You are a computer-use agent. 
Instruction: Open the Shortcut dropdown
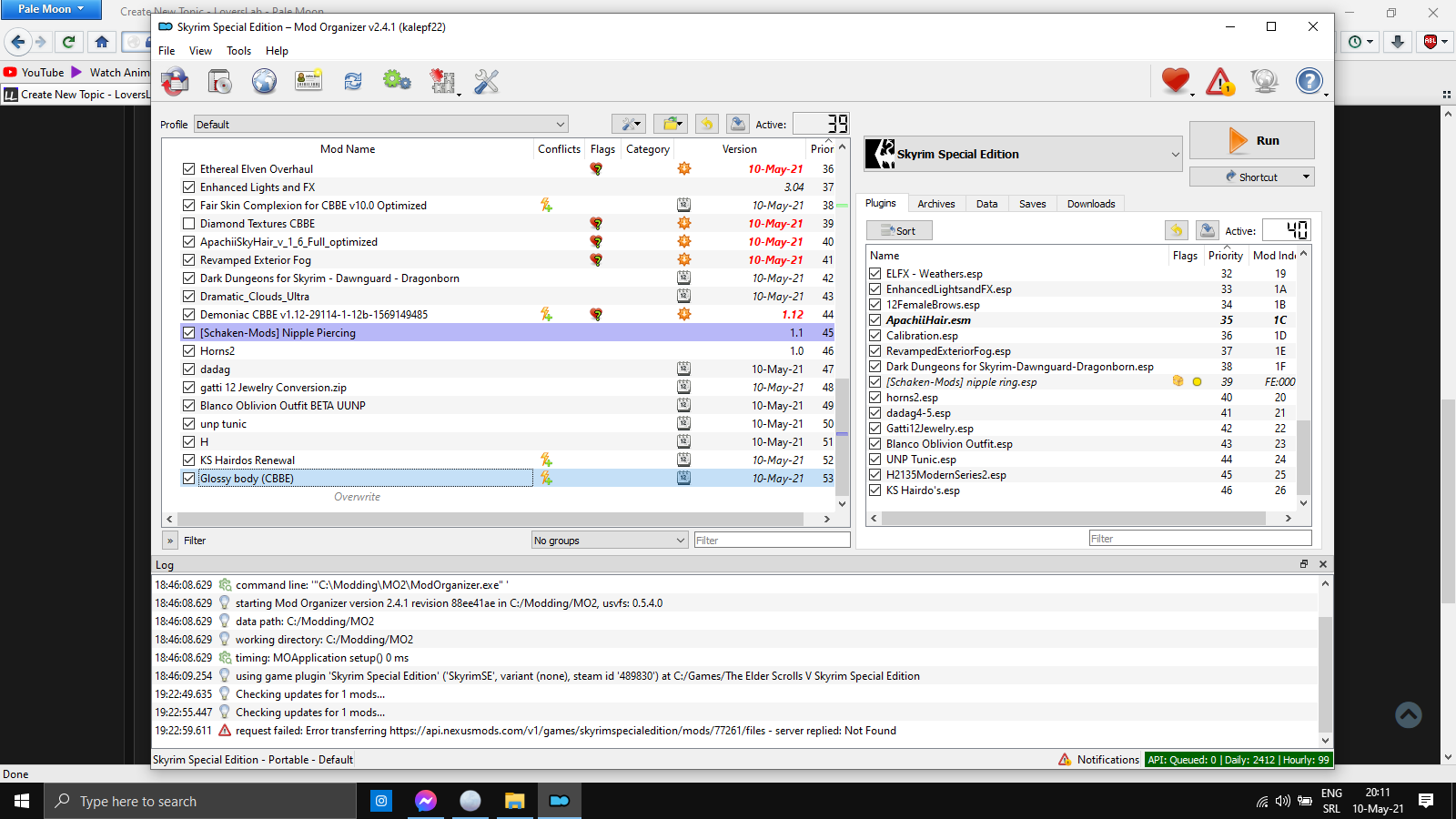coord(1252,177)
